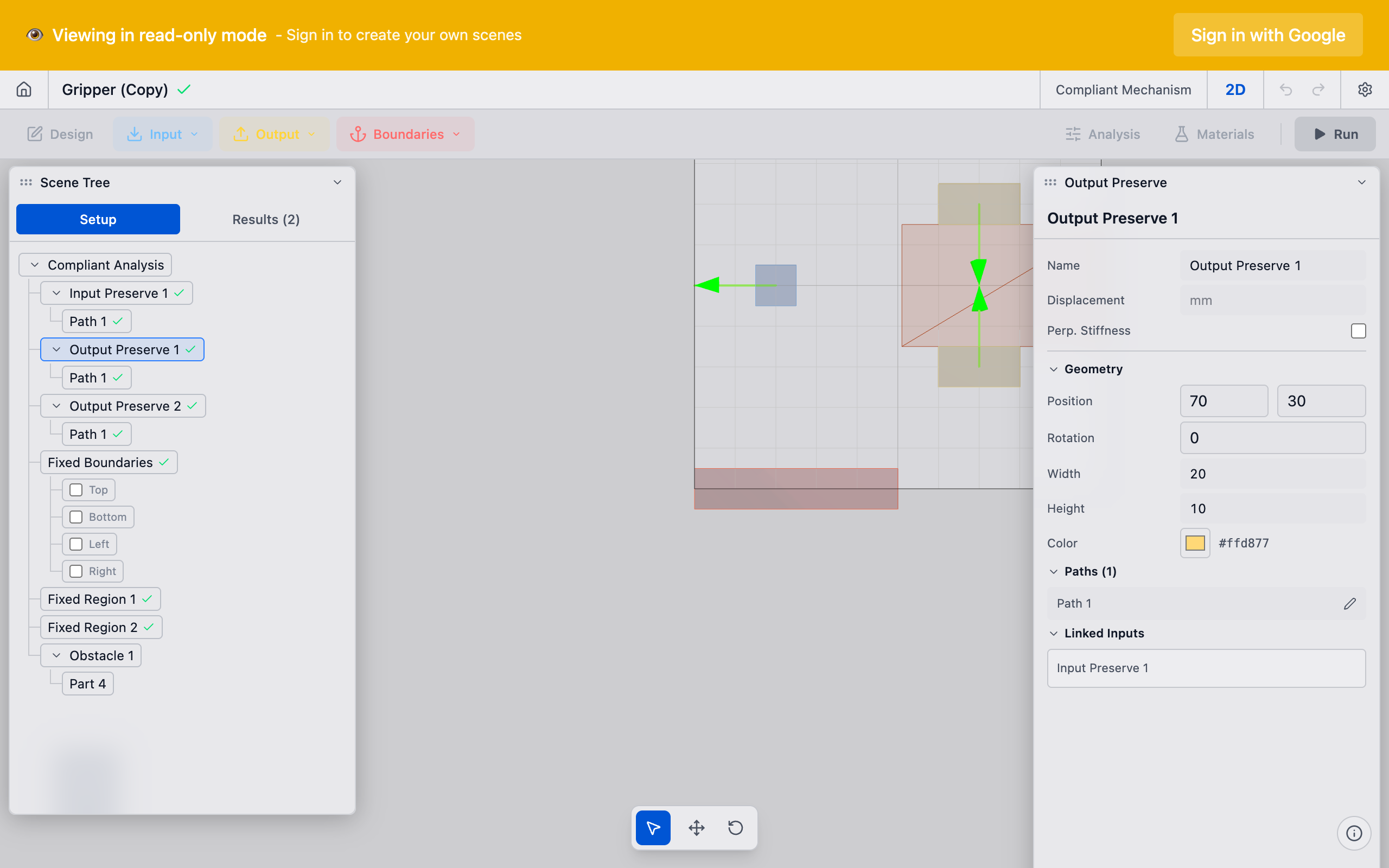Click the Path 1 row in Paths list
1389x868 pixels.
(x=1206, y=603)
